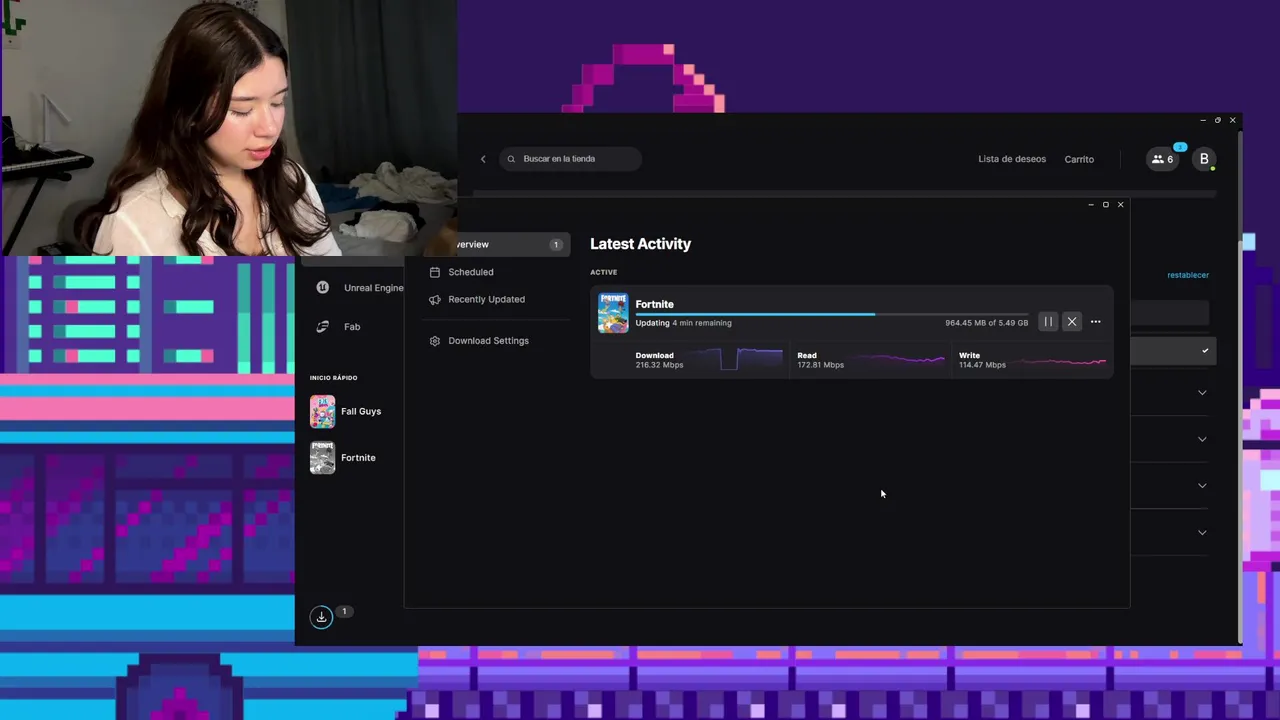Click the Fortnite update progress bar
The width and height of the screenshot is (1280, 720).
coord(832,314)
